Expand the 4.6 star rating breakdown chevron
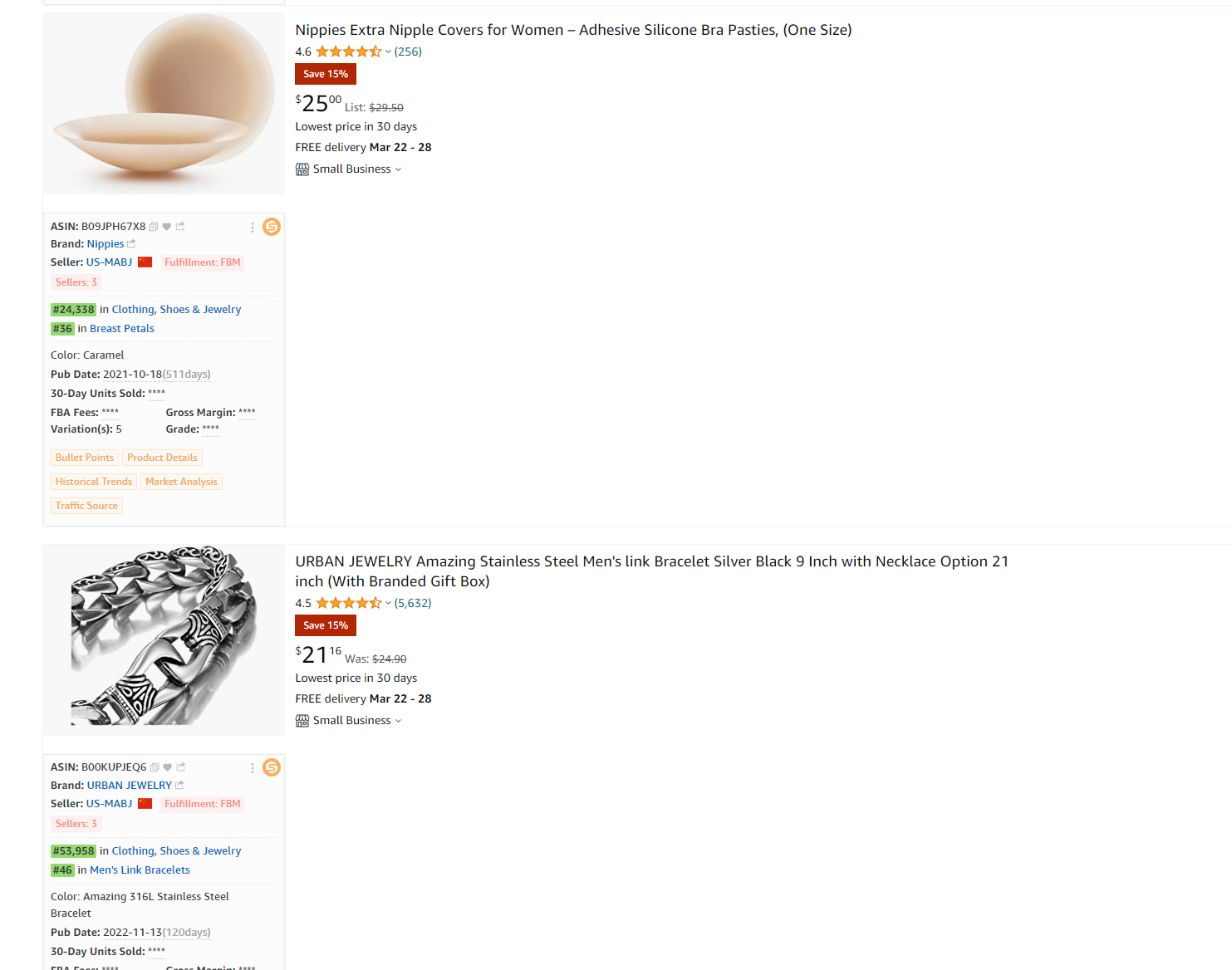The height and width of the screenshot is (970, 1232). [388, 52]
